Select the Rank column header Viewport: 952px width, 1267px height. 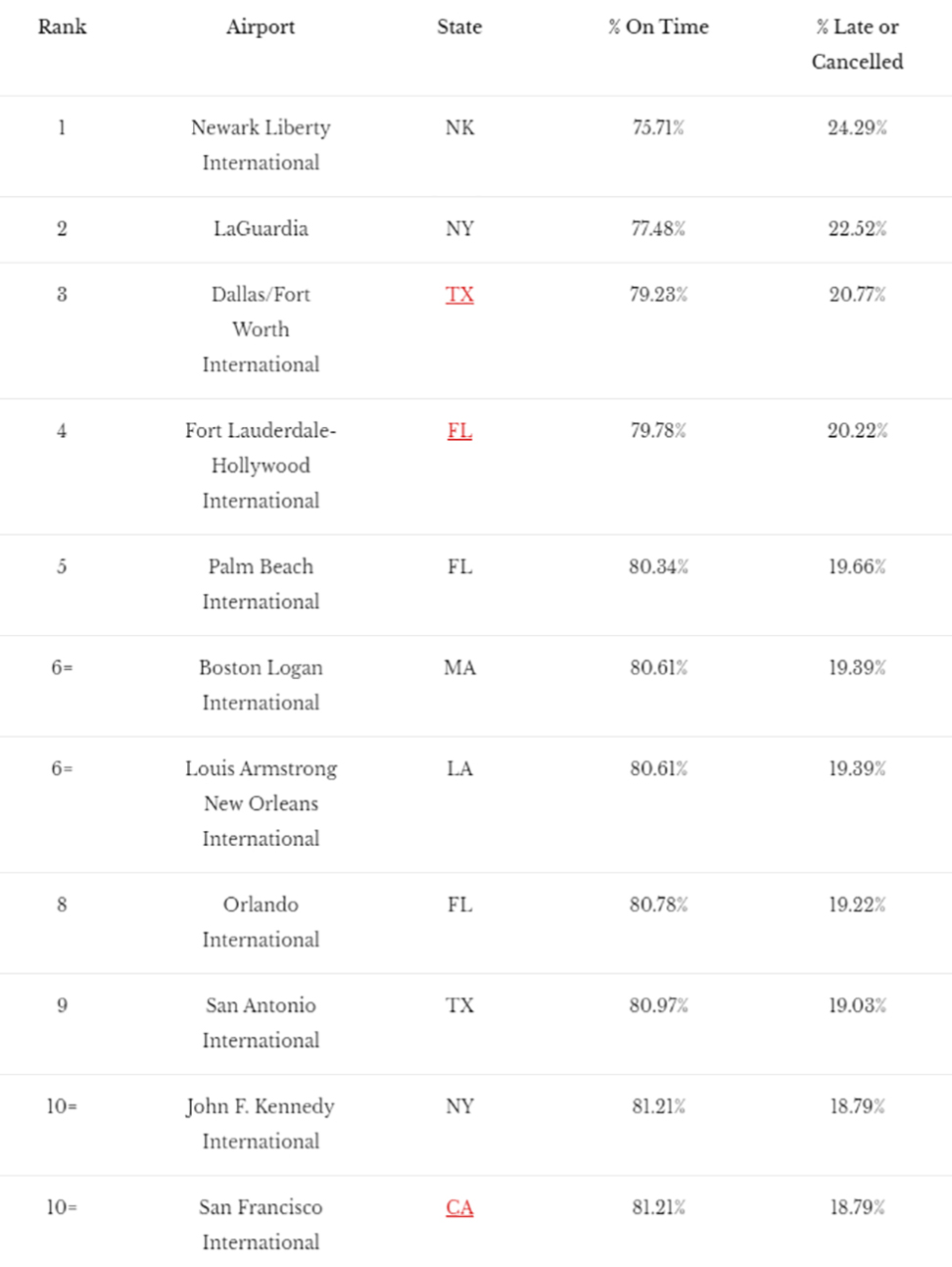62,27
